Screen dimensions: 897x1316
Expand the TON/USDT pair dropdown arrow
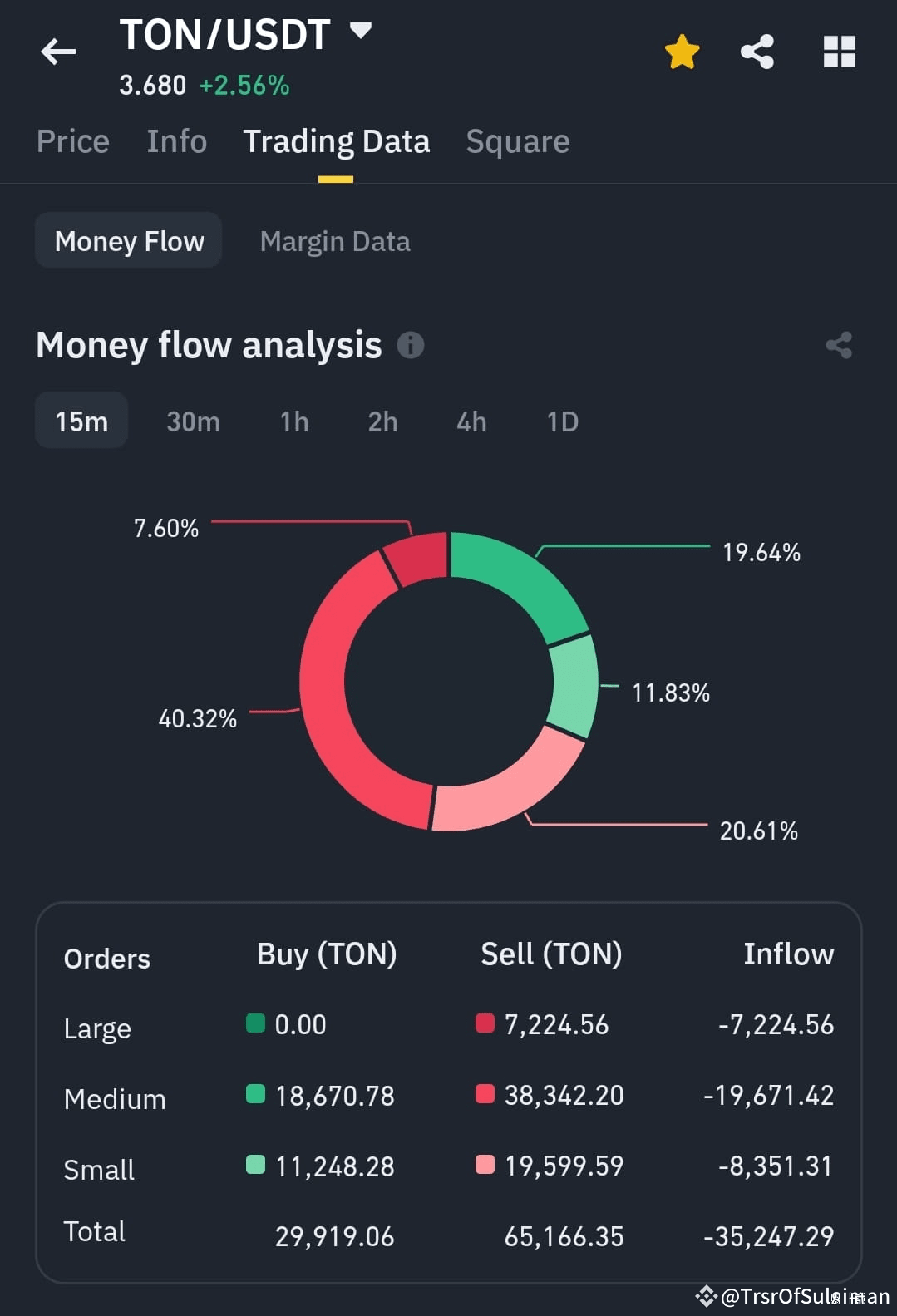(361, 31)
